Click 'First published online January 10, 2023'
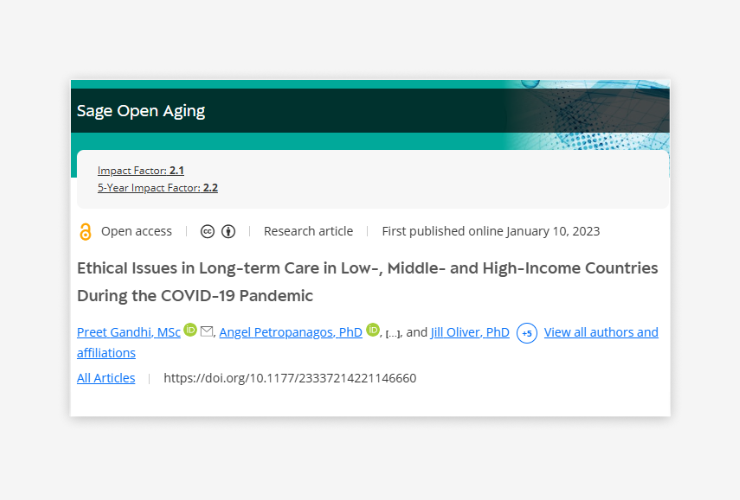Image resolution: width=740 pixels, height=500 pixels. pyautogui.click(x=491, y=231)
